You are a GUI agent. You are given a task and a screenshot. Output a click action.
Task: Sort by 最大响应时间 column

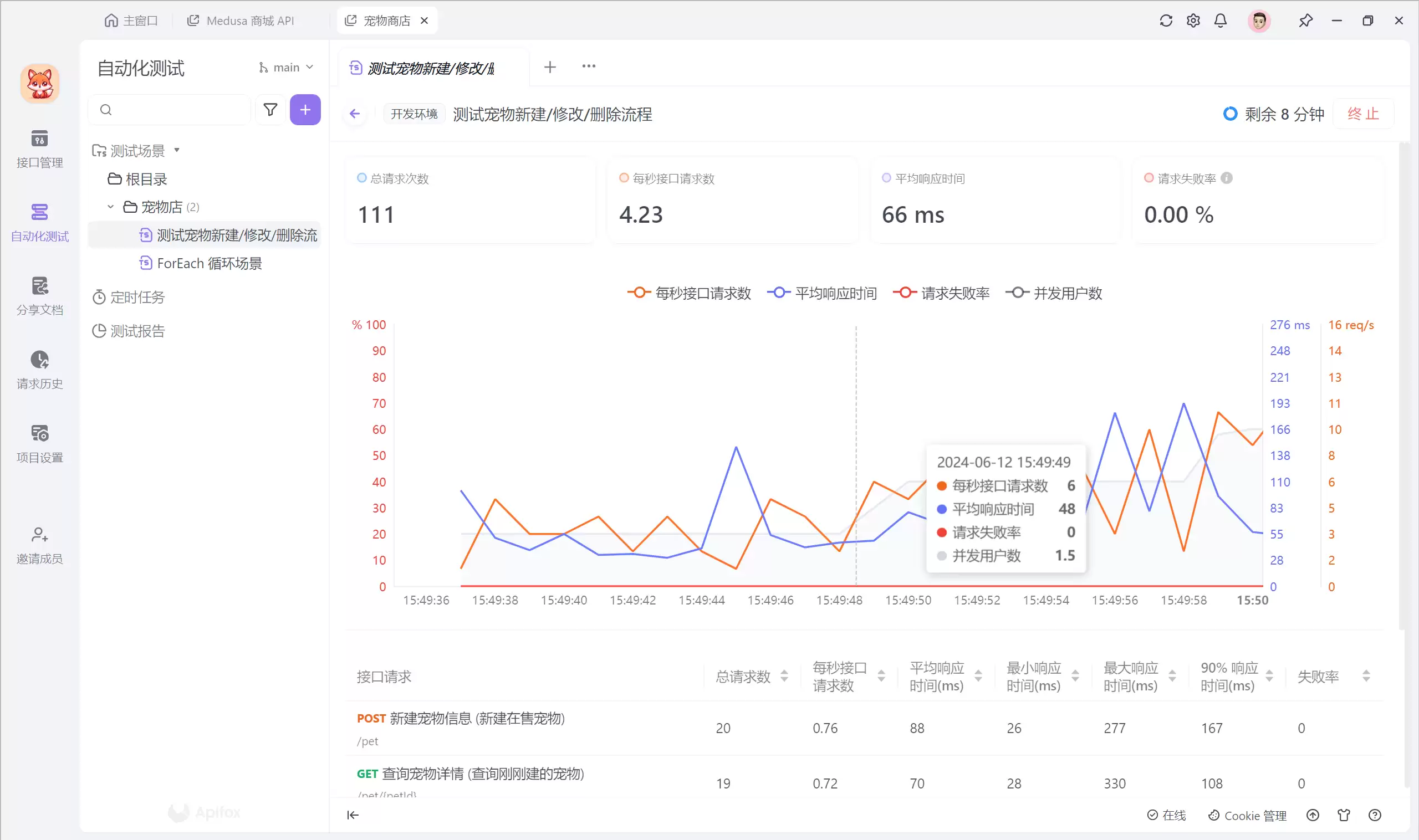click(x=1172, y=676)
